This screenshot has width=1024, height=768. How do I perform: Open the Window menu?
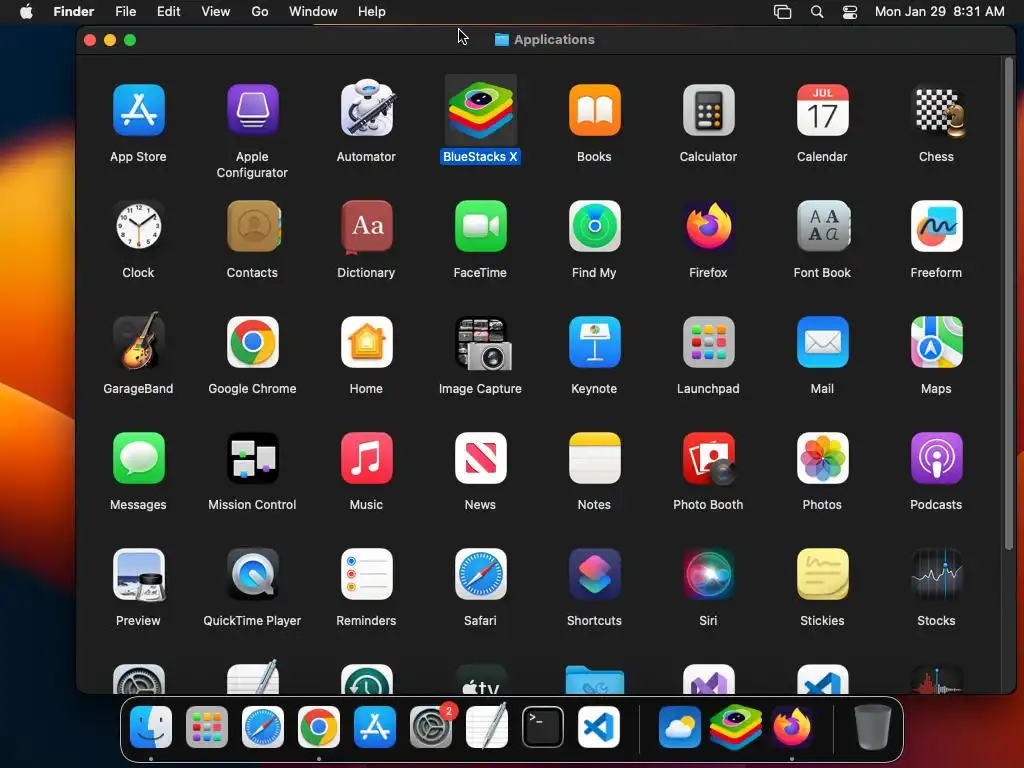[x=313, y=12]
